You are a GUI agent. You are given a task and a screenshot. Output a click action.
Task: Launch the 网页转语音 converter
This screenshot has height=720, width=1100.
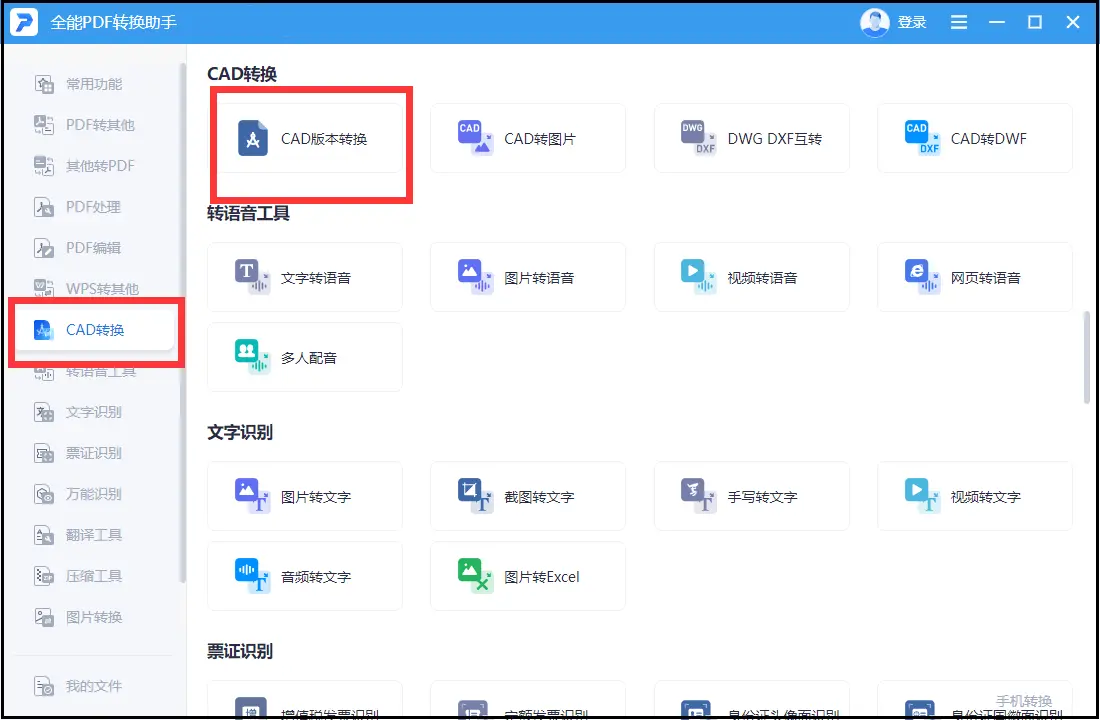975,277
